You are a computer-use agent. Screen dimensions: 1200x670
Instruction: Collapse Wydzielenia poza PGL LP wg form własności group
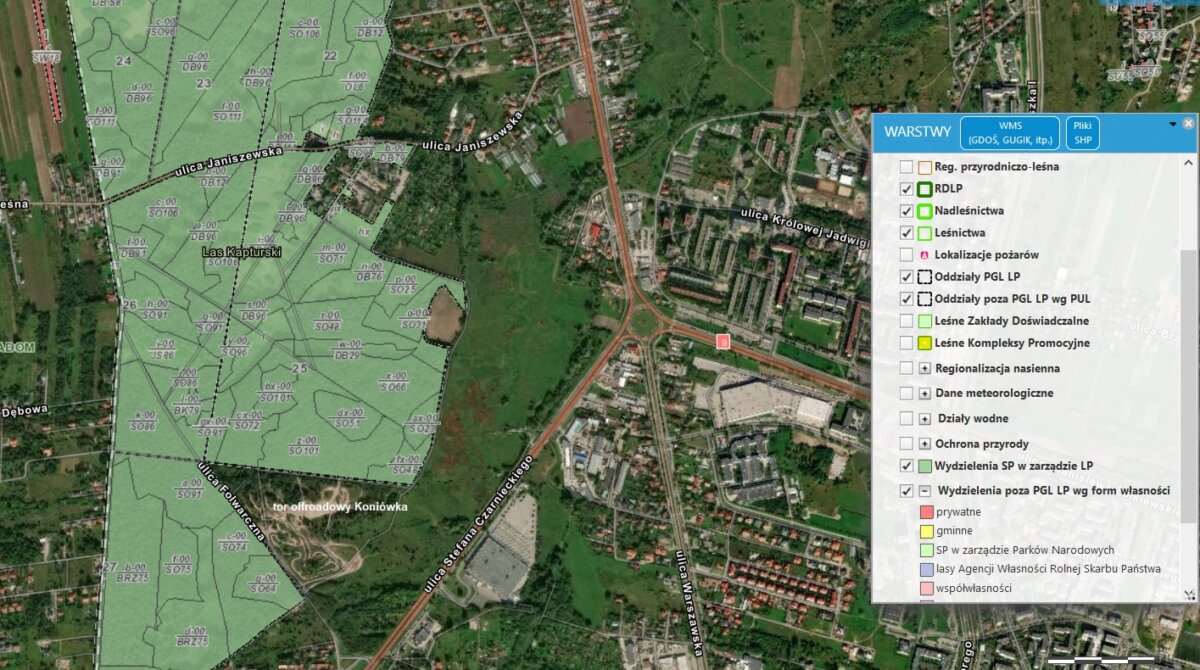(x=925, y=491)
